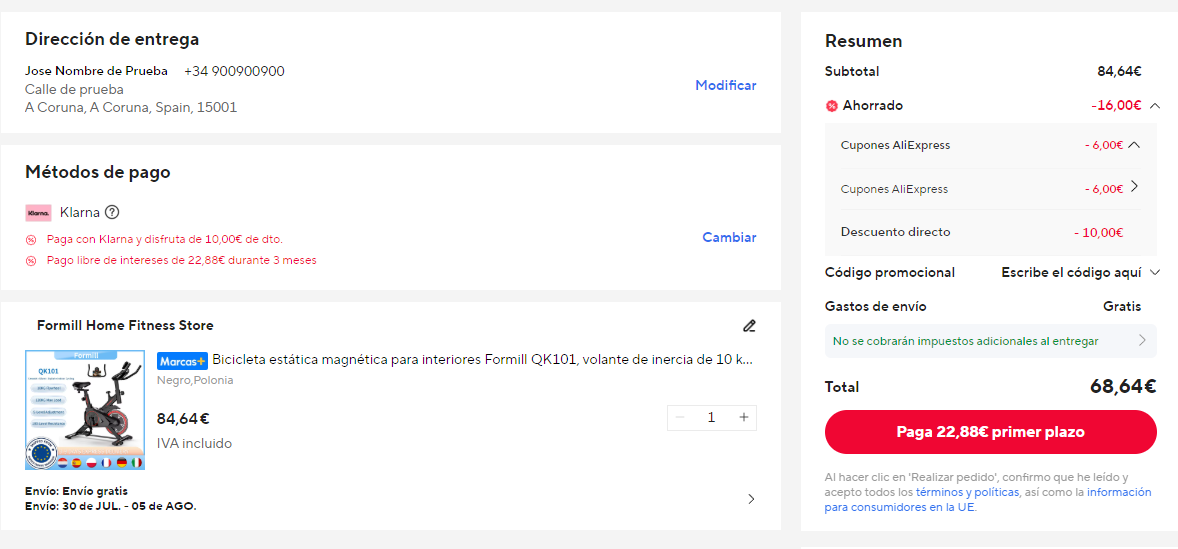
Task: Click the 'Negro,Polonia' variant text
Action: pos(195,380)
